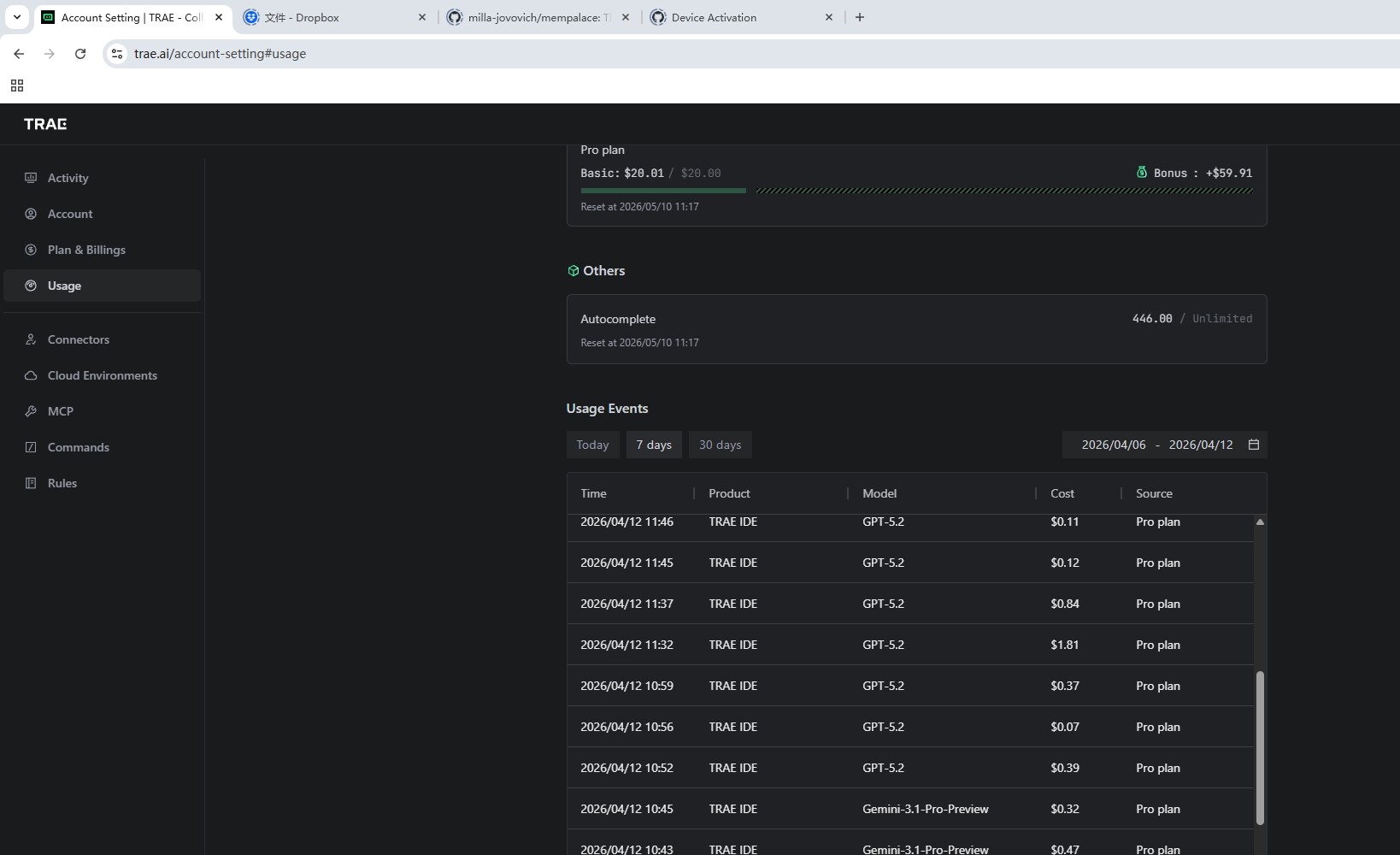Switch to the mempalace GitHub tab

tap(538, 17)
